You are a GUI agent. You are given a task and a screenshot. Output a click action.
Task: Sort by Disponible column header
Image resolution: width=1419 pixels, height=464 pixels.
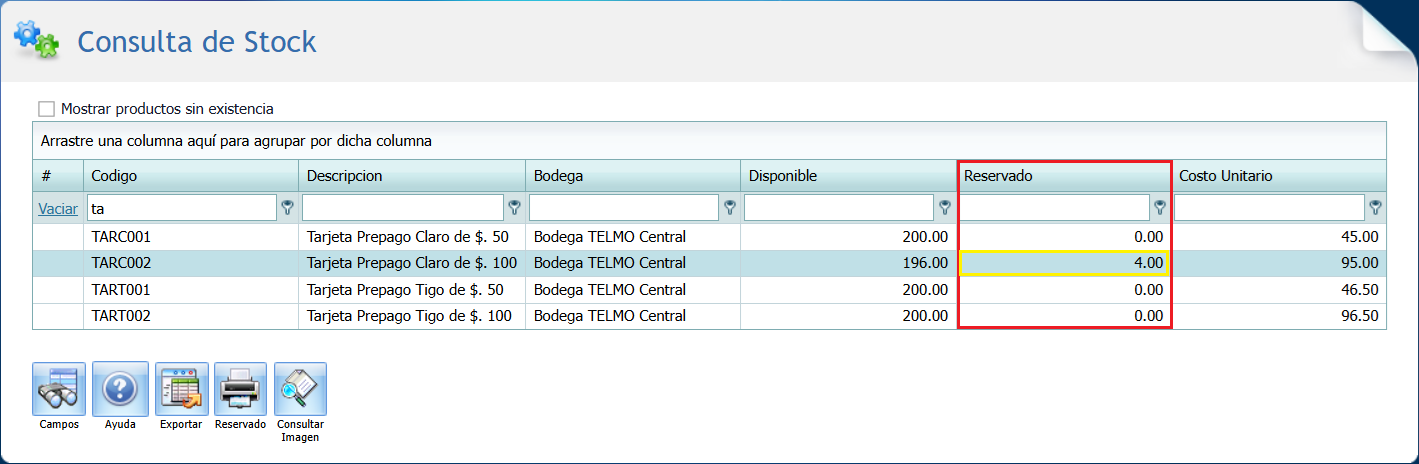tap(847, 176)
